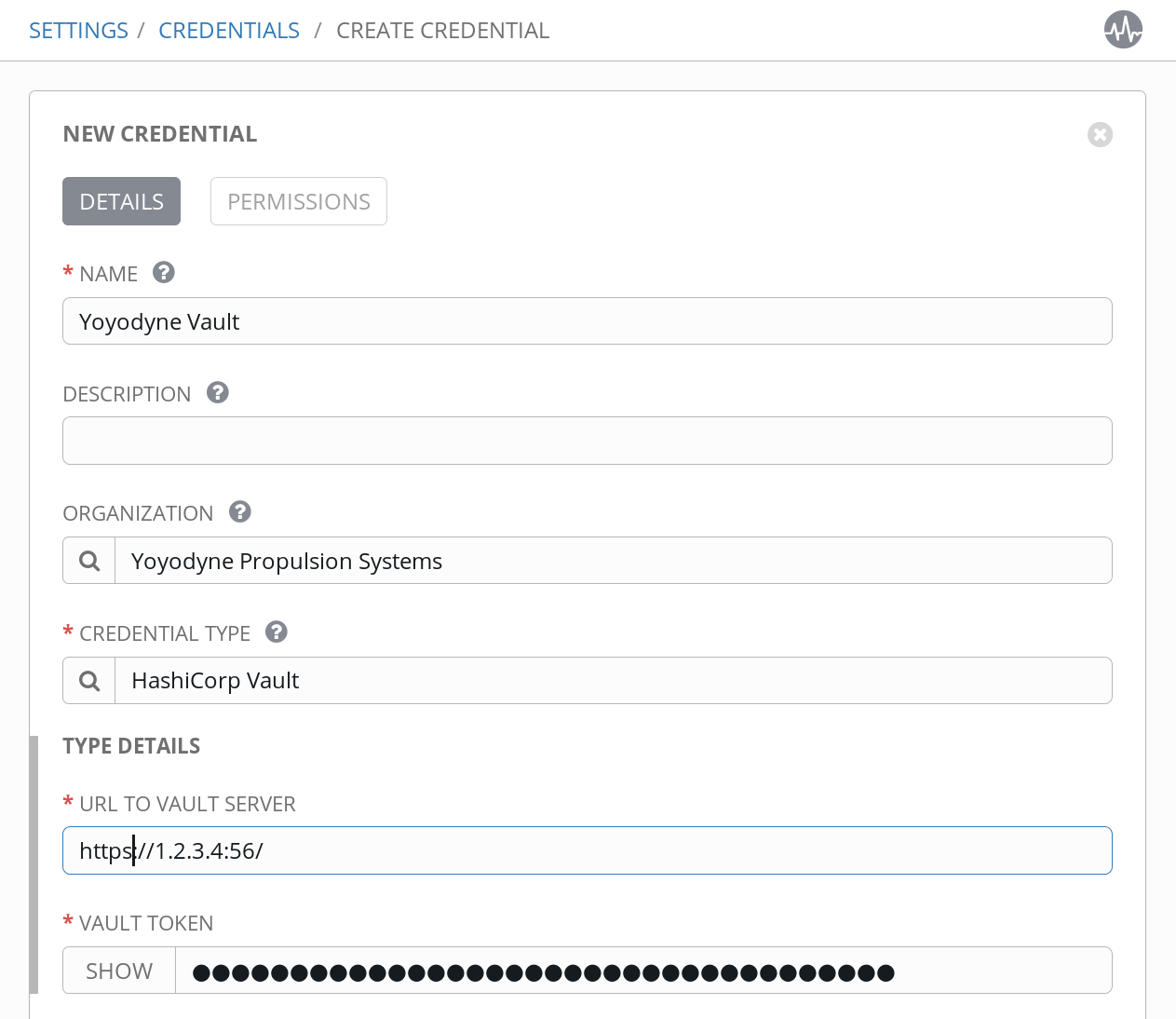Select the URL to Vault Server label

(187, 804)
